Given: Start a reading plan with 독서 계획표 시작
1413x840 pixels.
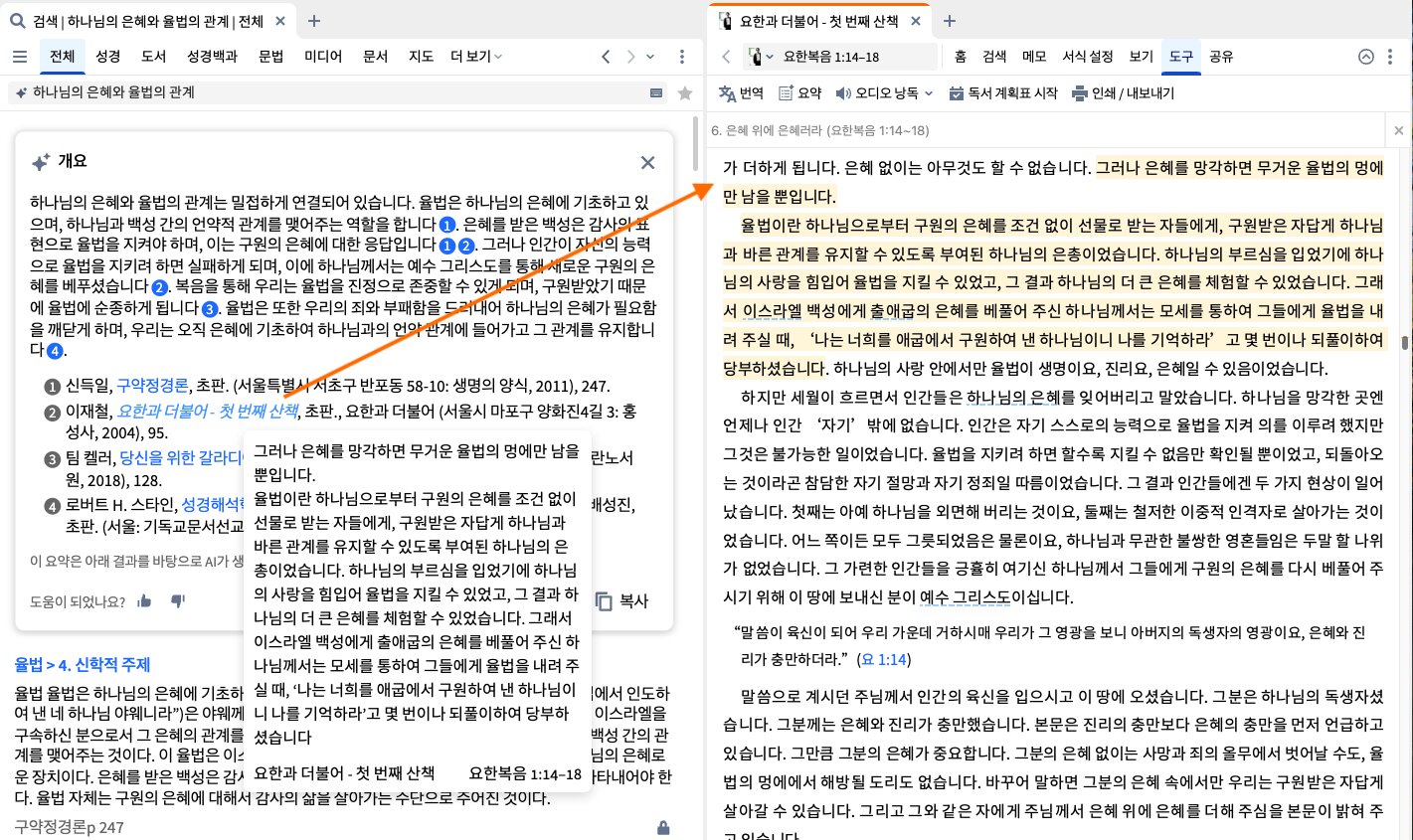Looking at the screenshot, I should coord(1002,93).
